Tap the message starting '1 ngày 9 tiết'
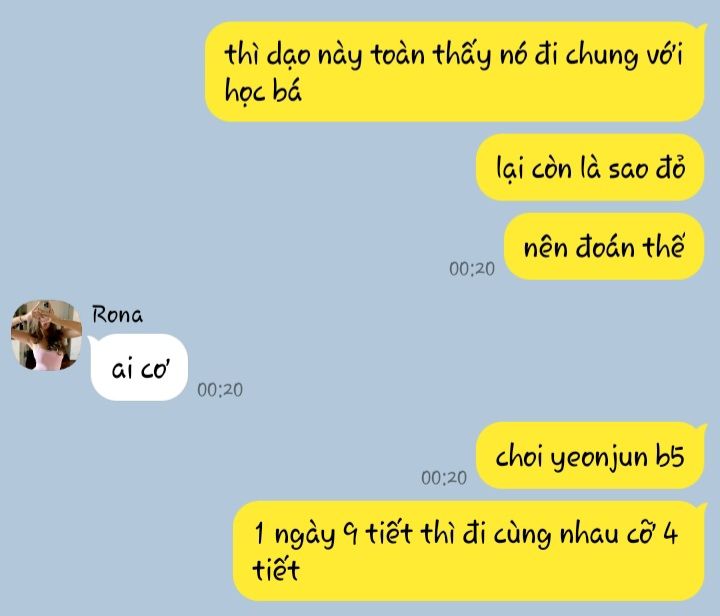This screenshot has height=616, width=720. click(x=469, y=551)
